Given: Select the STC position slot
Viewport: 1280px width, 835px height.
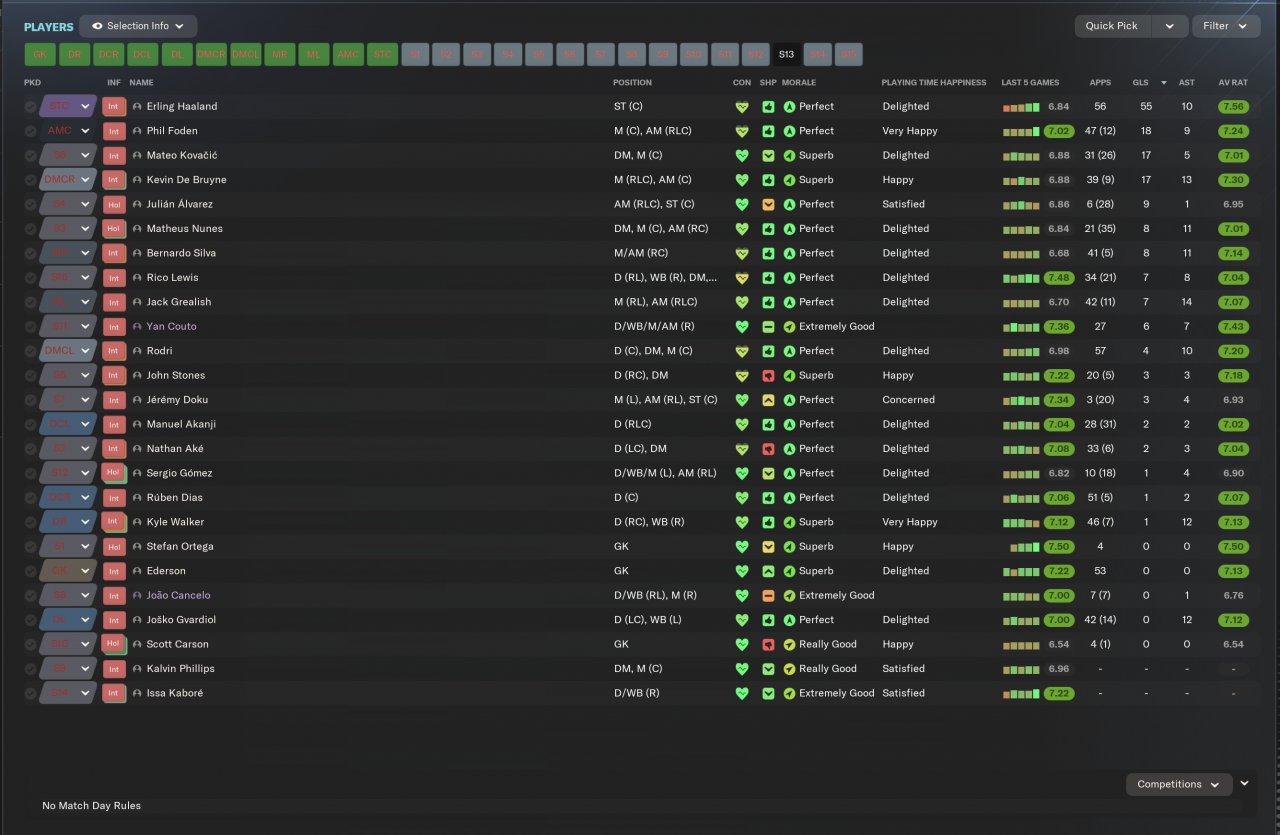Looking at the screenshot, I should 382,55.
